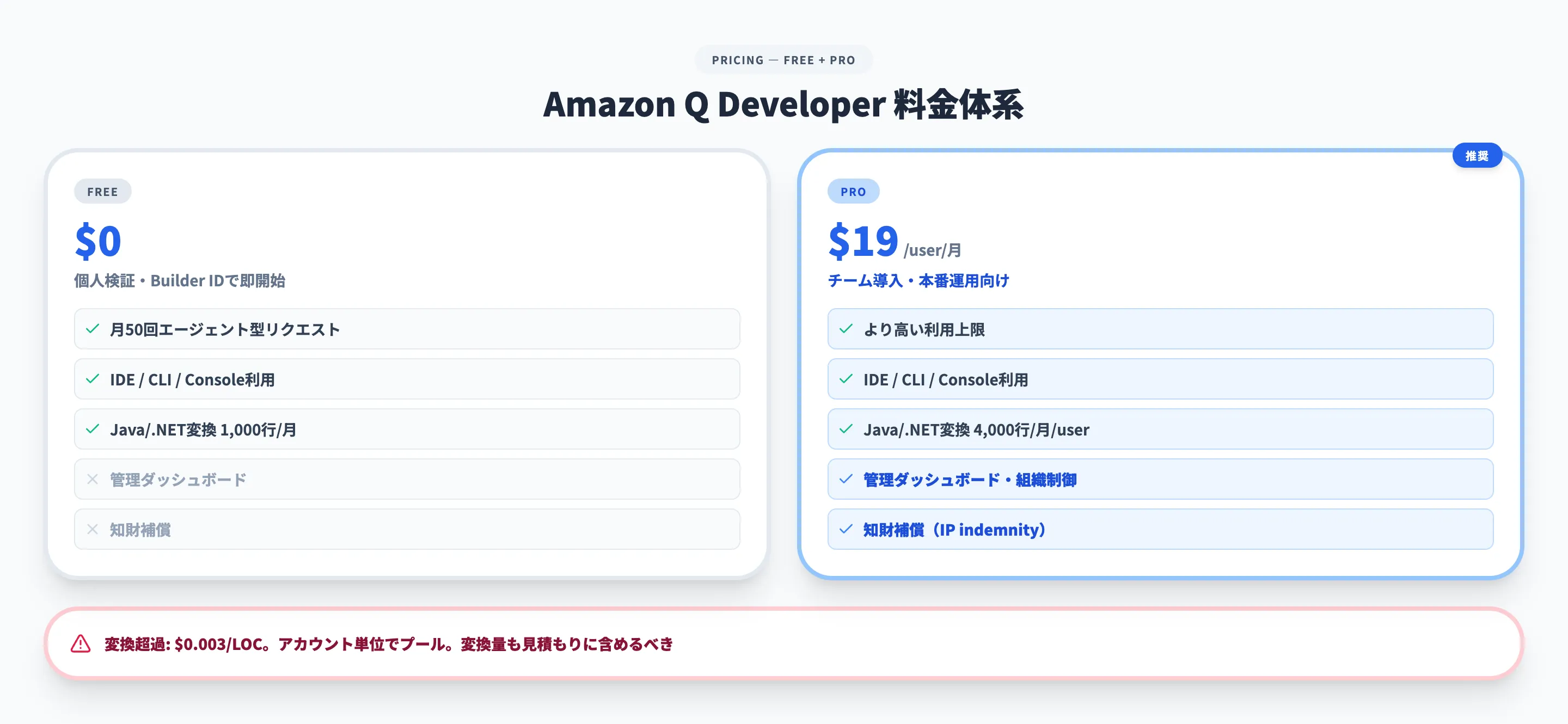The height and width of the screenshot is (724, 1568).
Task: Click the チーム導入・本番運用向け subtitle
Action: [919, 280]
